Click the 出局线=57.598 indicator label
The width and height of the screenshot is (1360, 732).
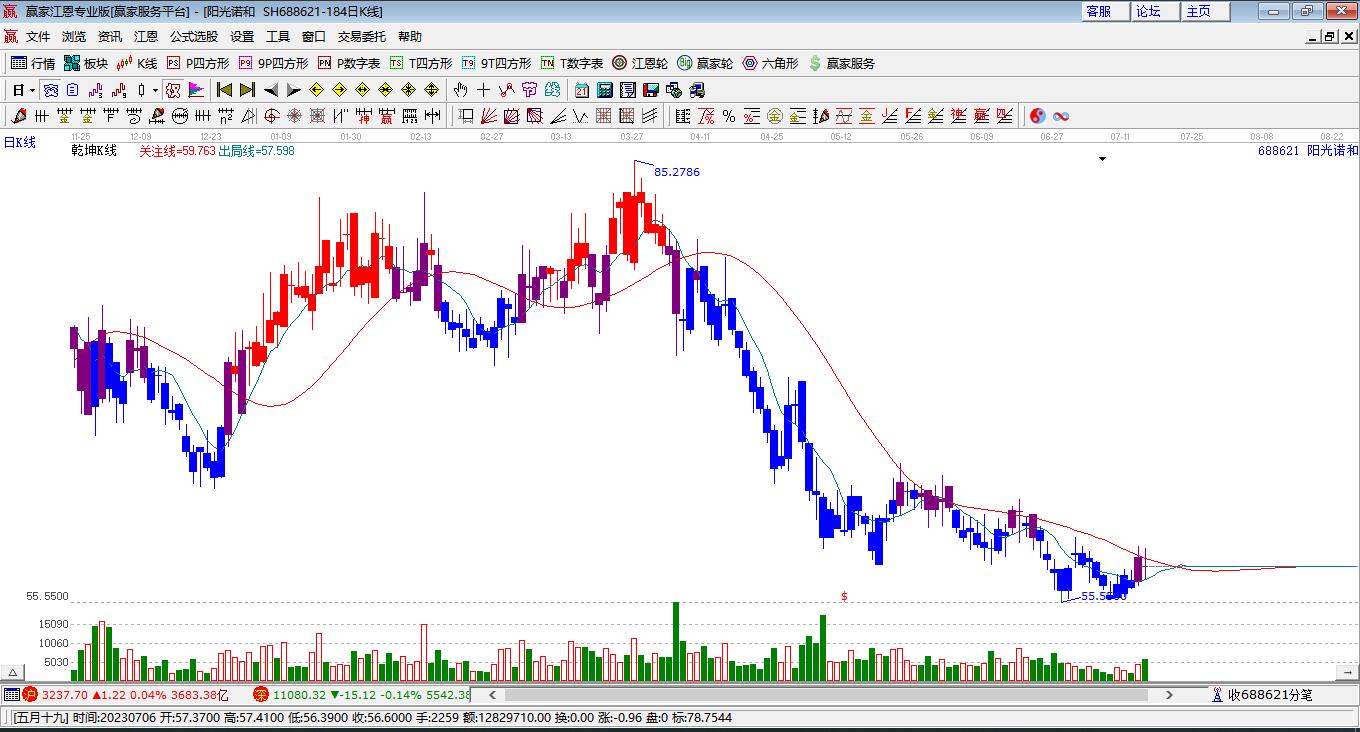(257, 151)
